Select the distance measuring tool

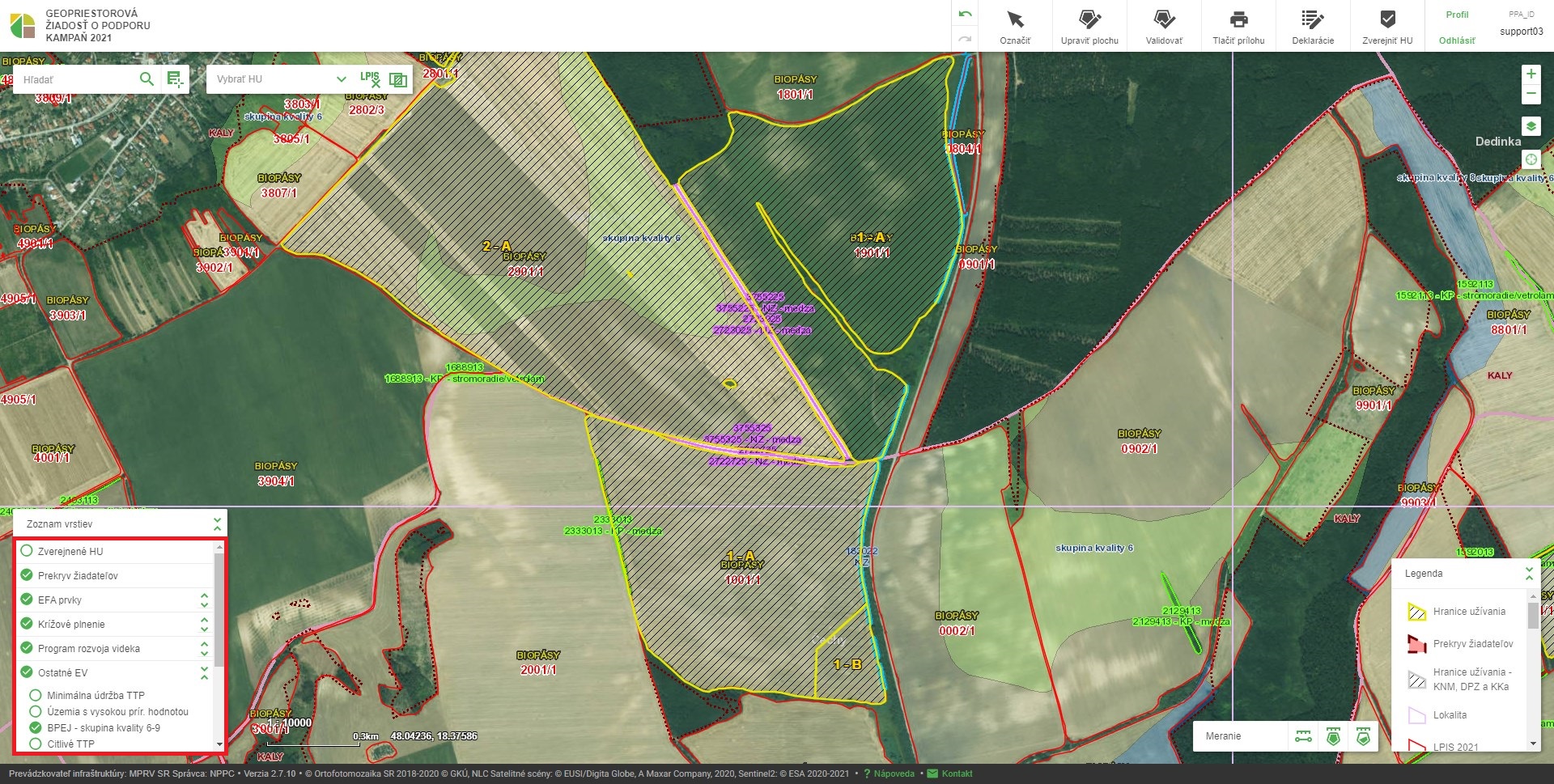pyautogui.click(x=1303, y=736)
